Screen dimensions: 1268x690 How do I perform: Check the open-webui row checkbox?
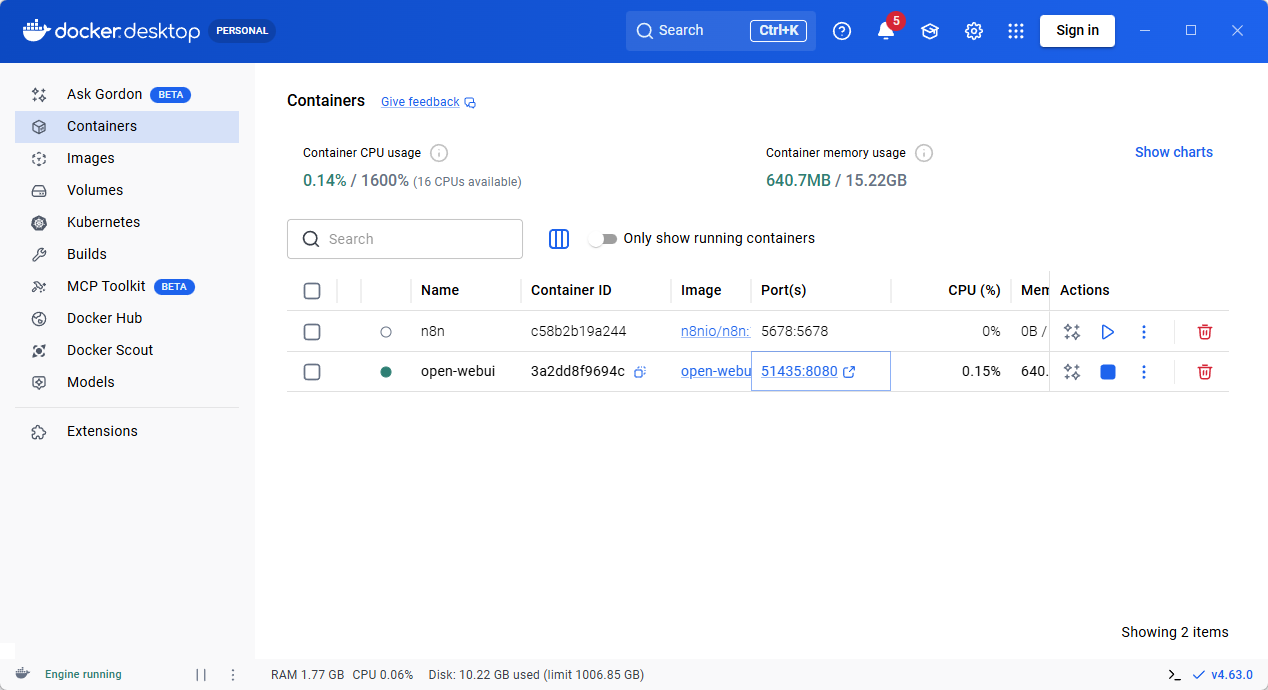click(312, 372)
